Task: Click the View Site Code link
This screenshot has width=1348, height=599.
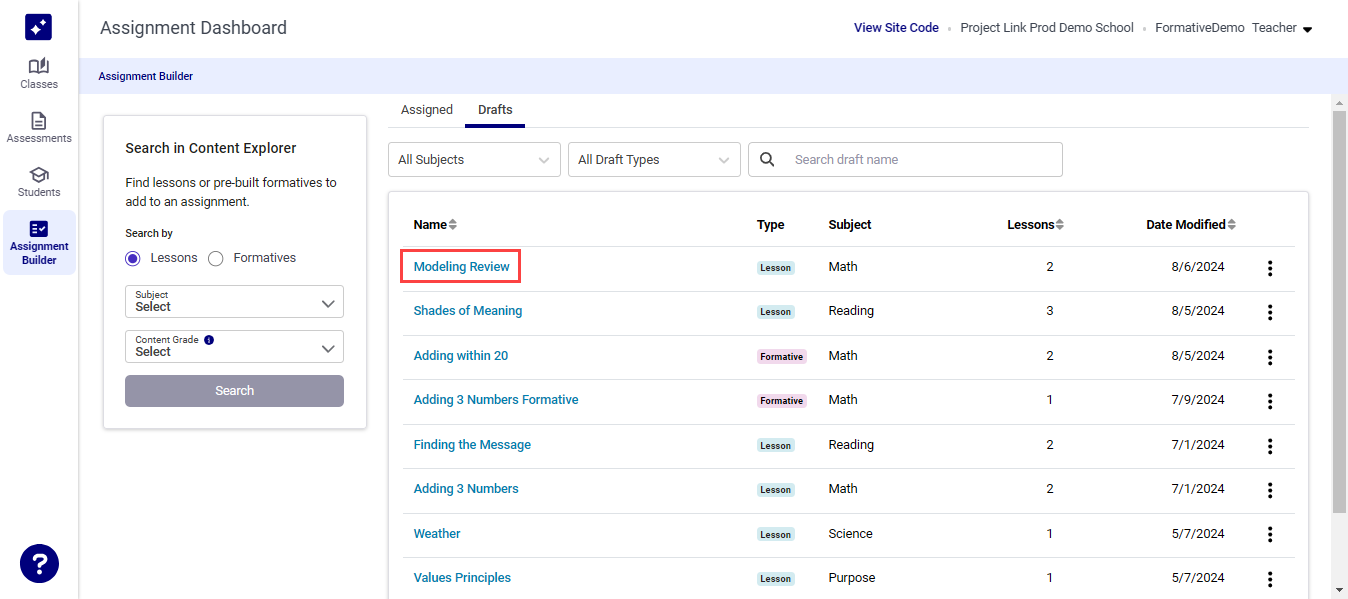Action: pyautogui.click(x=895, y=27)
